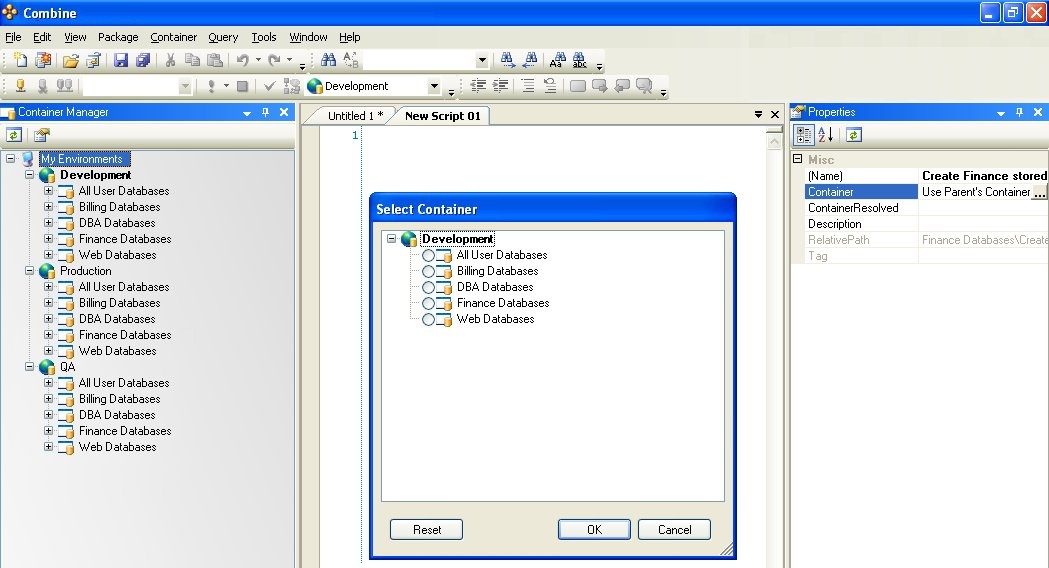The width and height of the screenshot is (1049, 568).
Task: Click the Refresh icon in Container Manager
Action: [x=14, y=135]
